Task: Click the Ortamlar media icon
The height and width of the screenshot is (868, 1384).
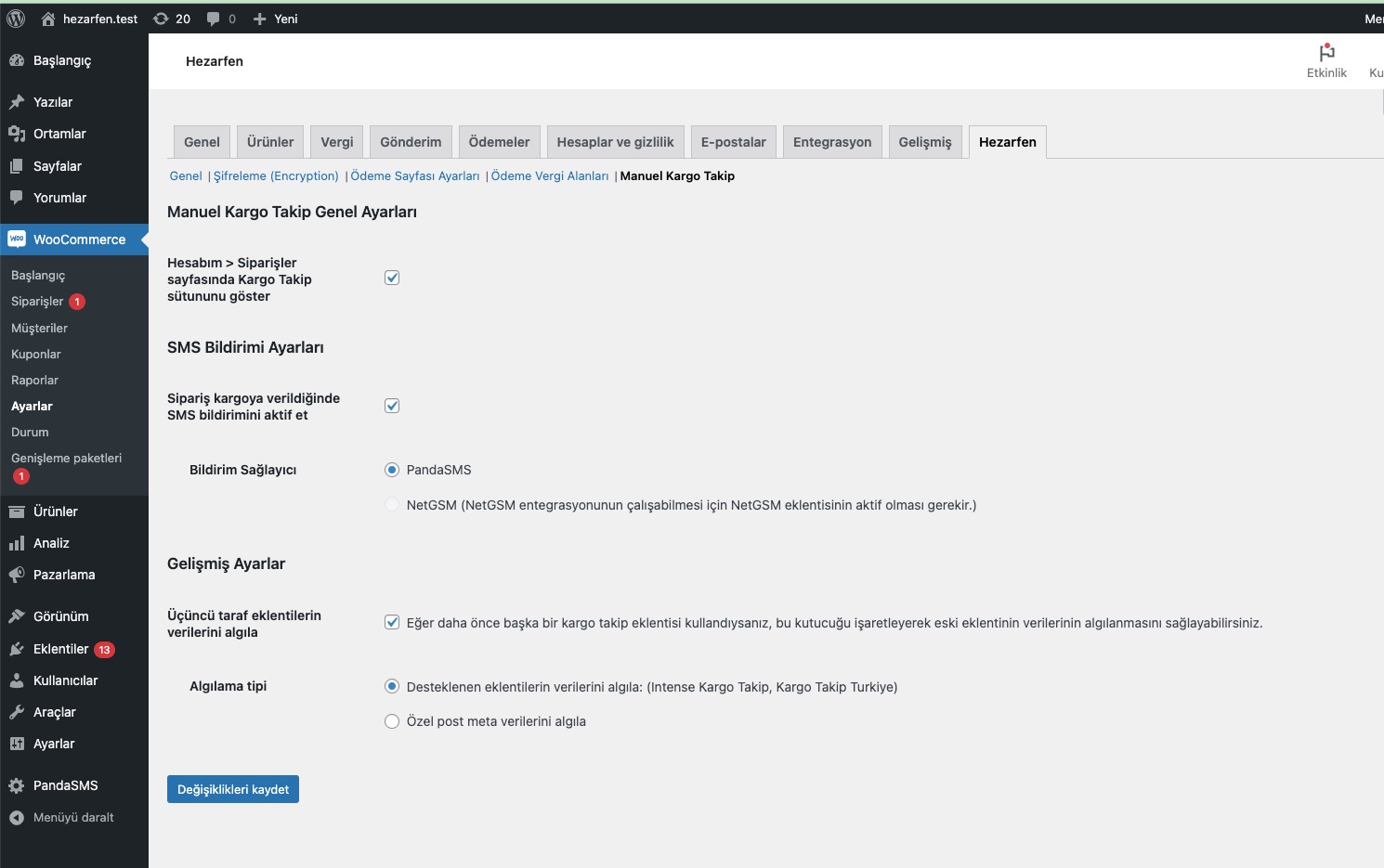Action: coord(17,134)
